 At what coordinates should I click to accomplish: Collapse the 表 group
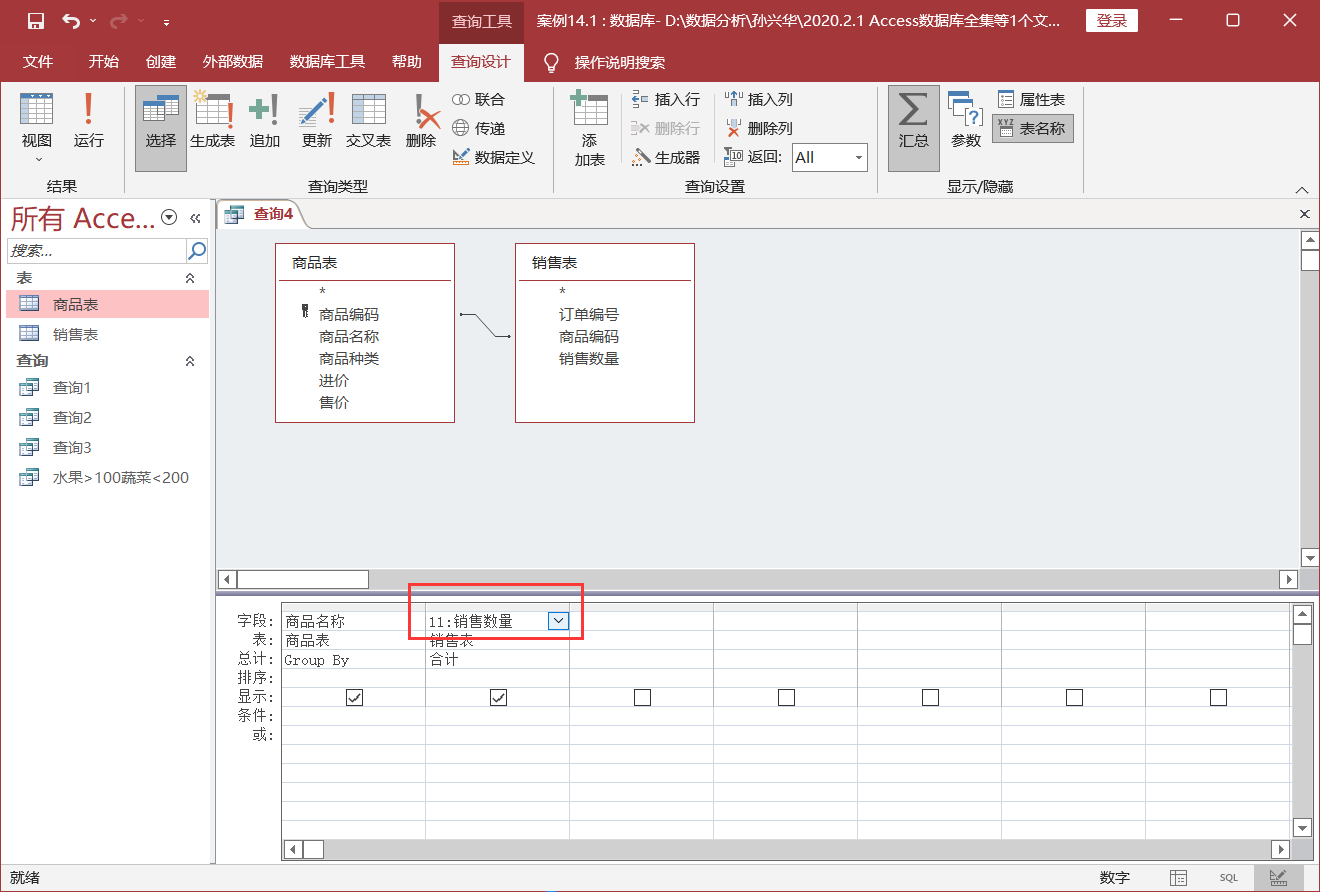(x=190, y=278)
